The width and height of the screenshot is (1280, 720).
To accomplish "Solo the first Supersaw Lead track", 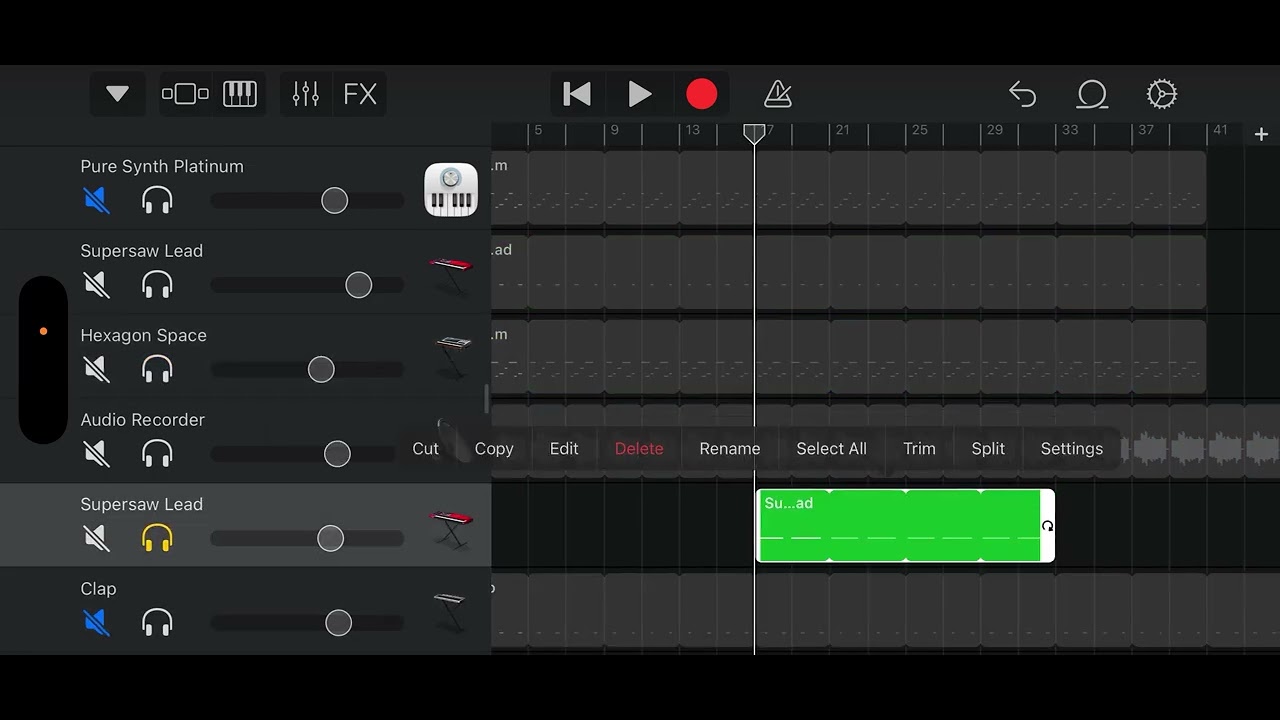I will (x=157, y=285).
